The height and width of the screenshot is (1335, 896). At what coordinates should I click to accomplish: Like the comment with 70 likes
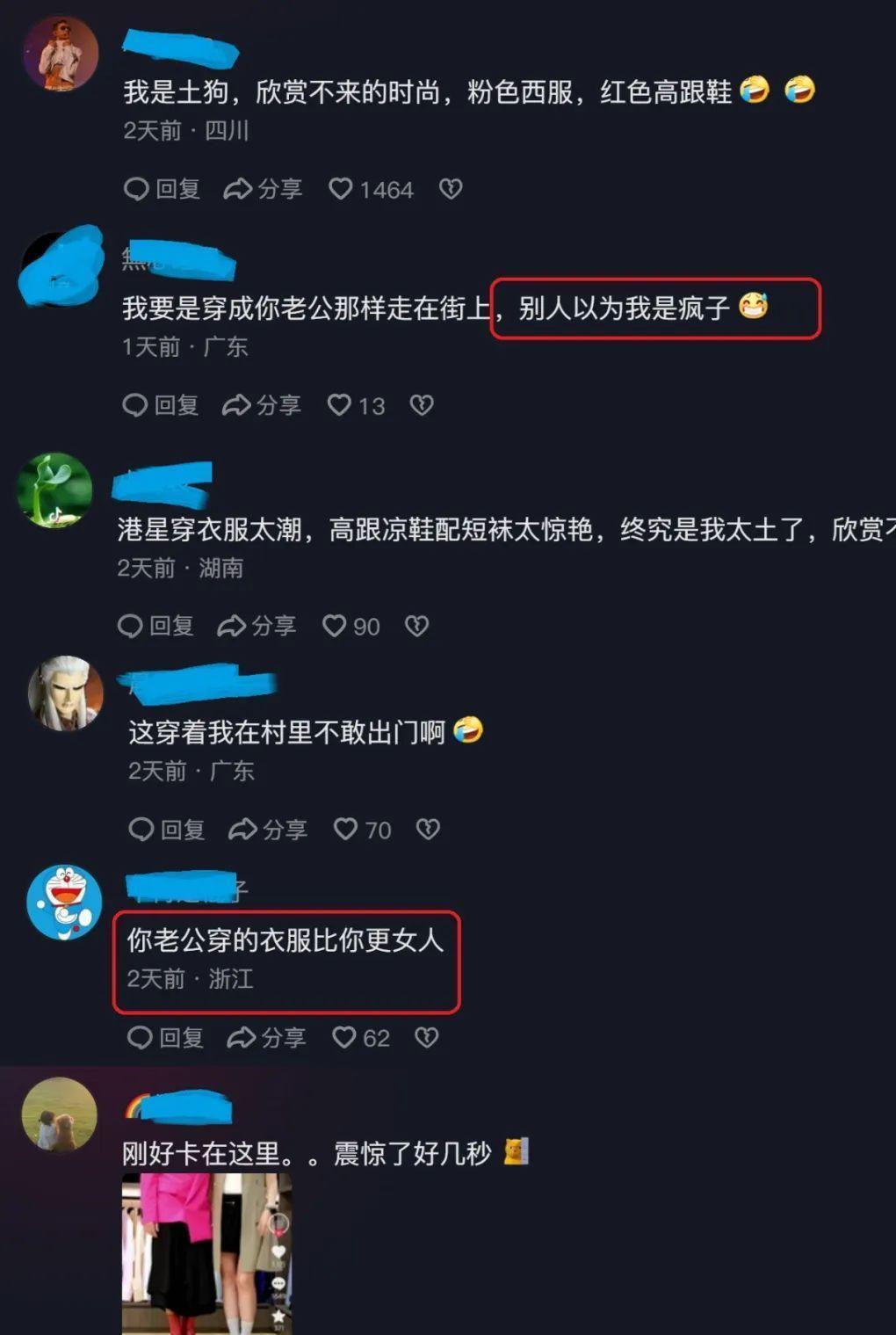[x=362, y=830]
